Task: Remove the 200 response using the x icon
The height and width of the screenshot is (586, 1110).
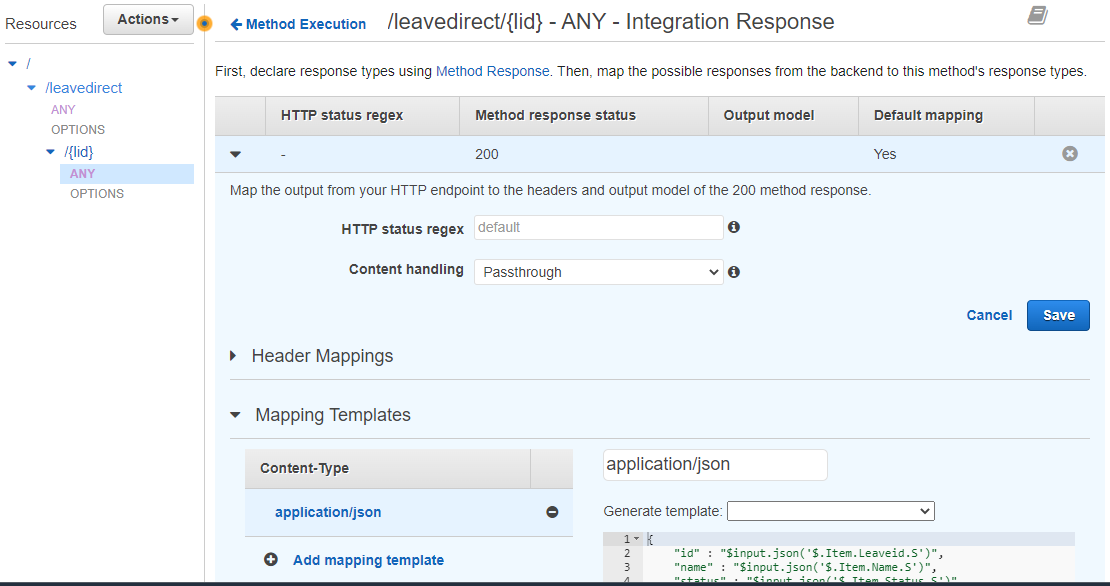Action: 1070,153
